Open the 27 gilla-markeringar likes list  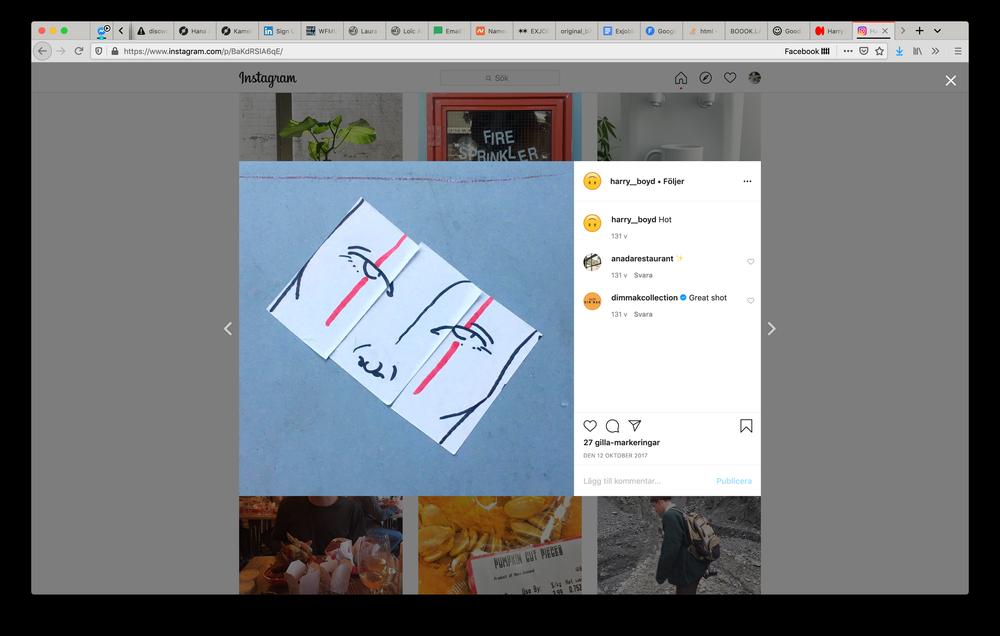pos(621,442)
